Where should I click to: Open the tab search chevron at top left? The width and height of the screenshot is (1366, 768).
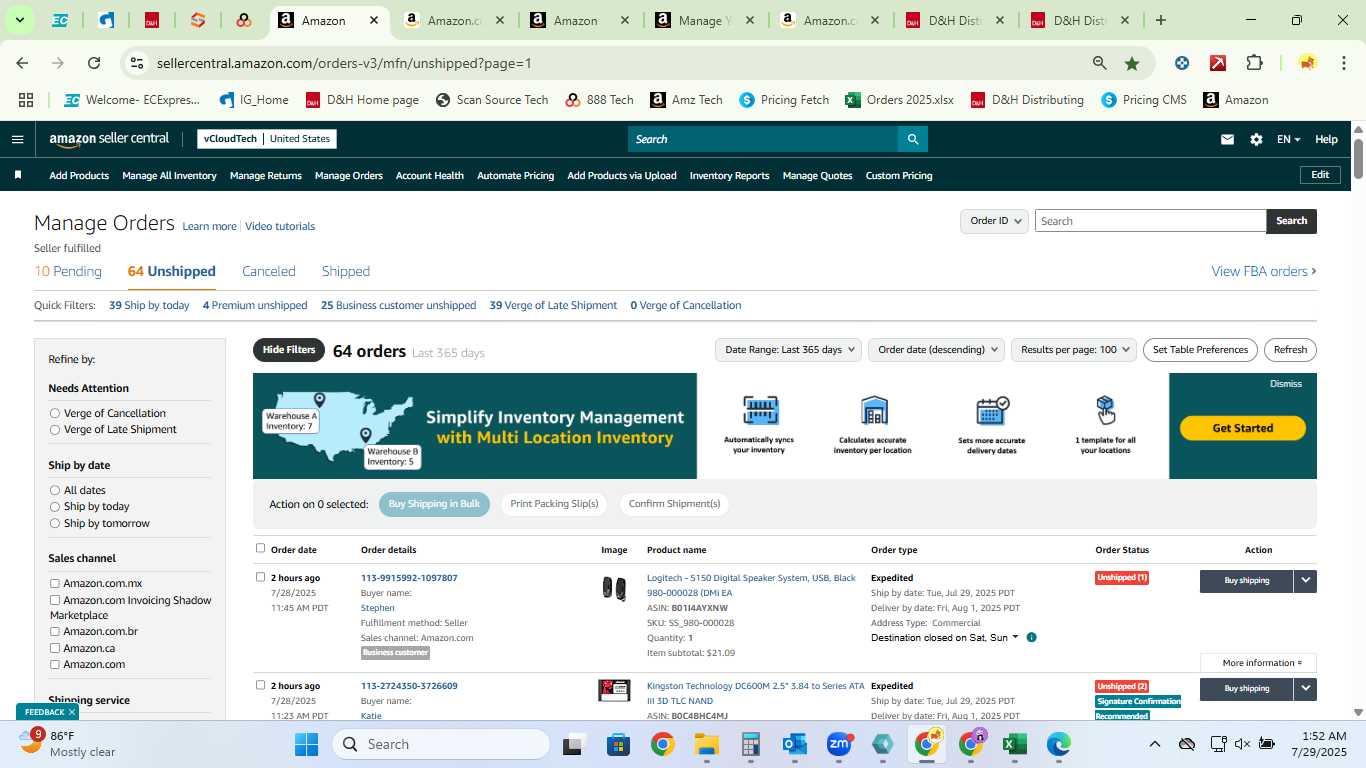coord(19,20)
